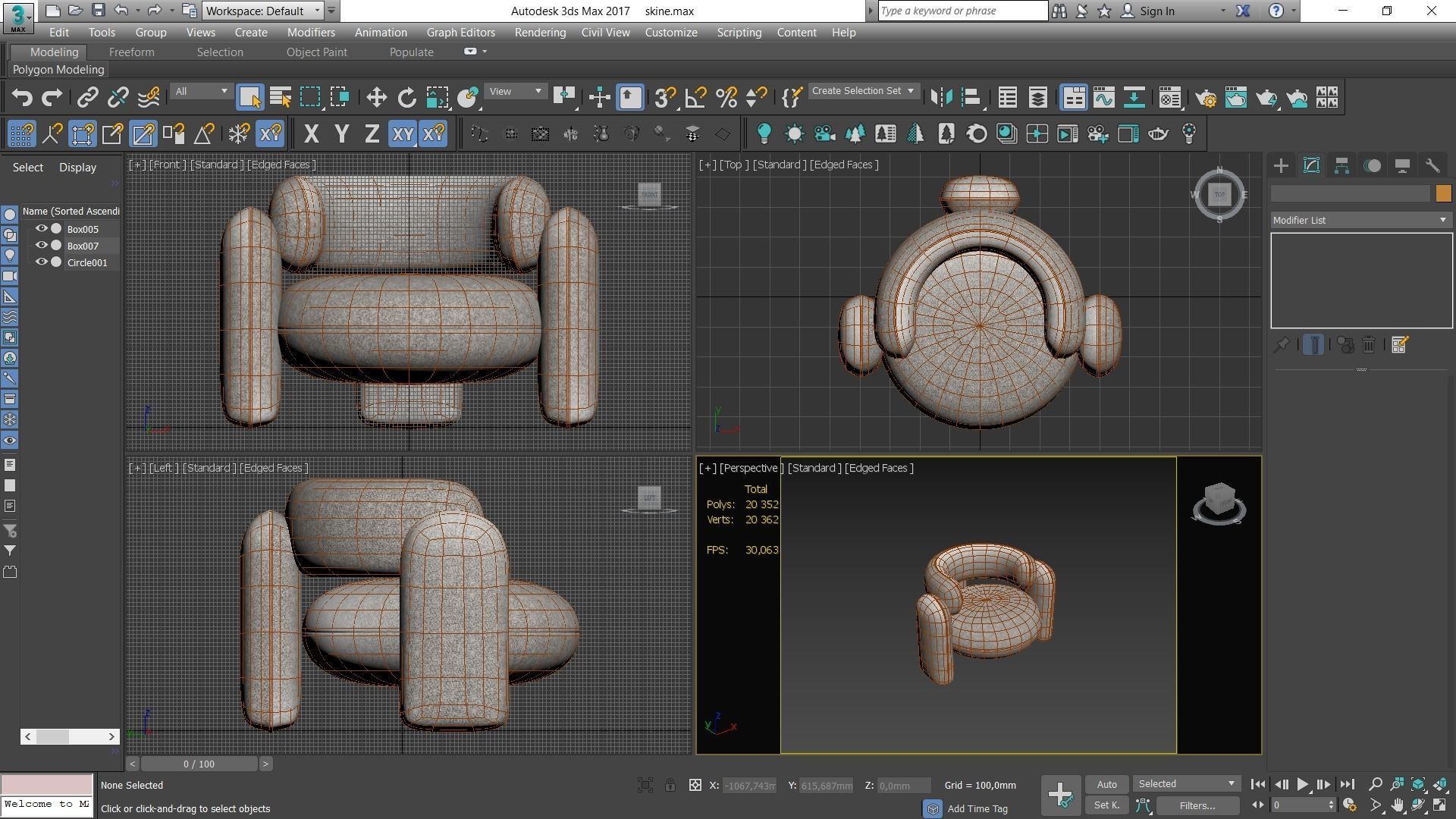Choose the Select and Scale tool
Viewport: 1456px width, 819px height.
[438, 98]
